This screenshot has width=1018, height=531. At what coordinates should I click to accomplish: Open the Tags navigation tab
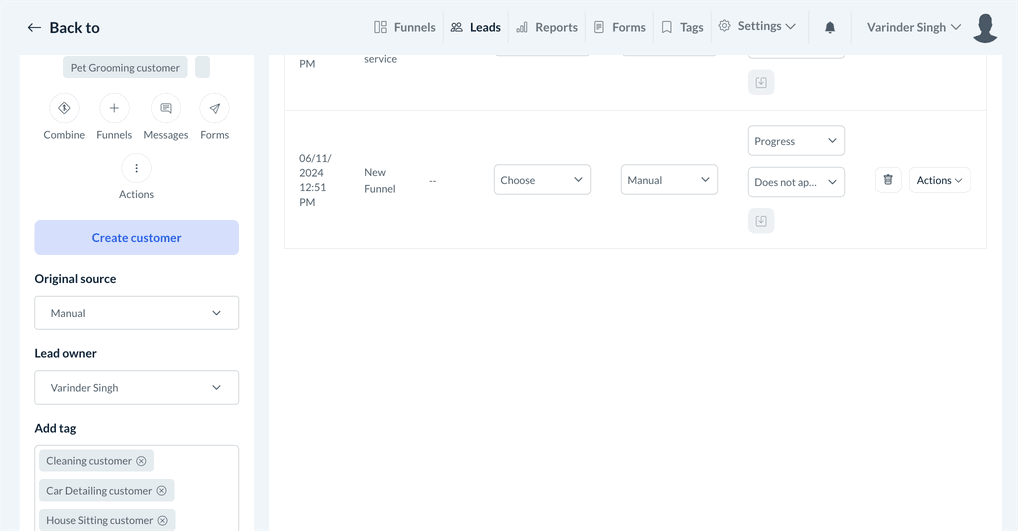tap(682, 27)
